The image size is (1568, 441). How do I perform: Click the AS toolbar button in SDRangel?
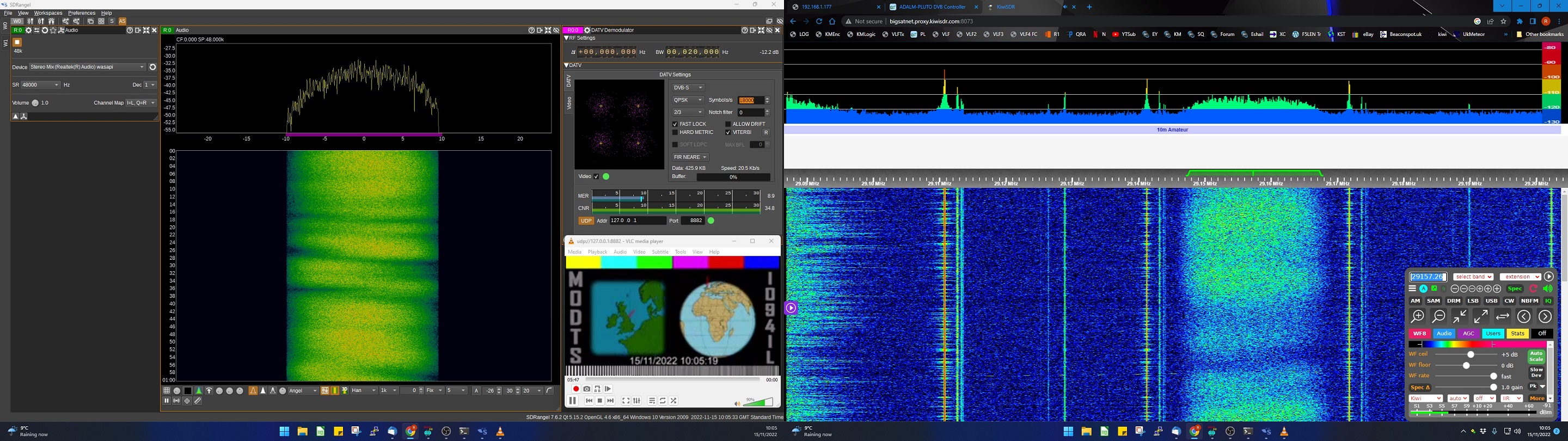coord(122,21)
